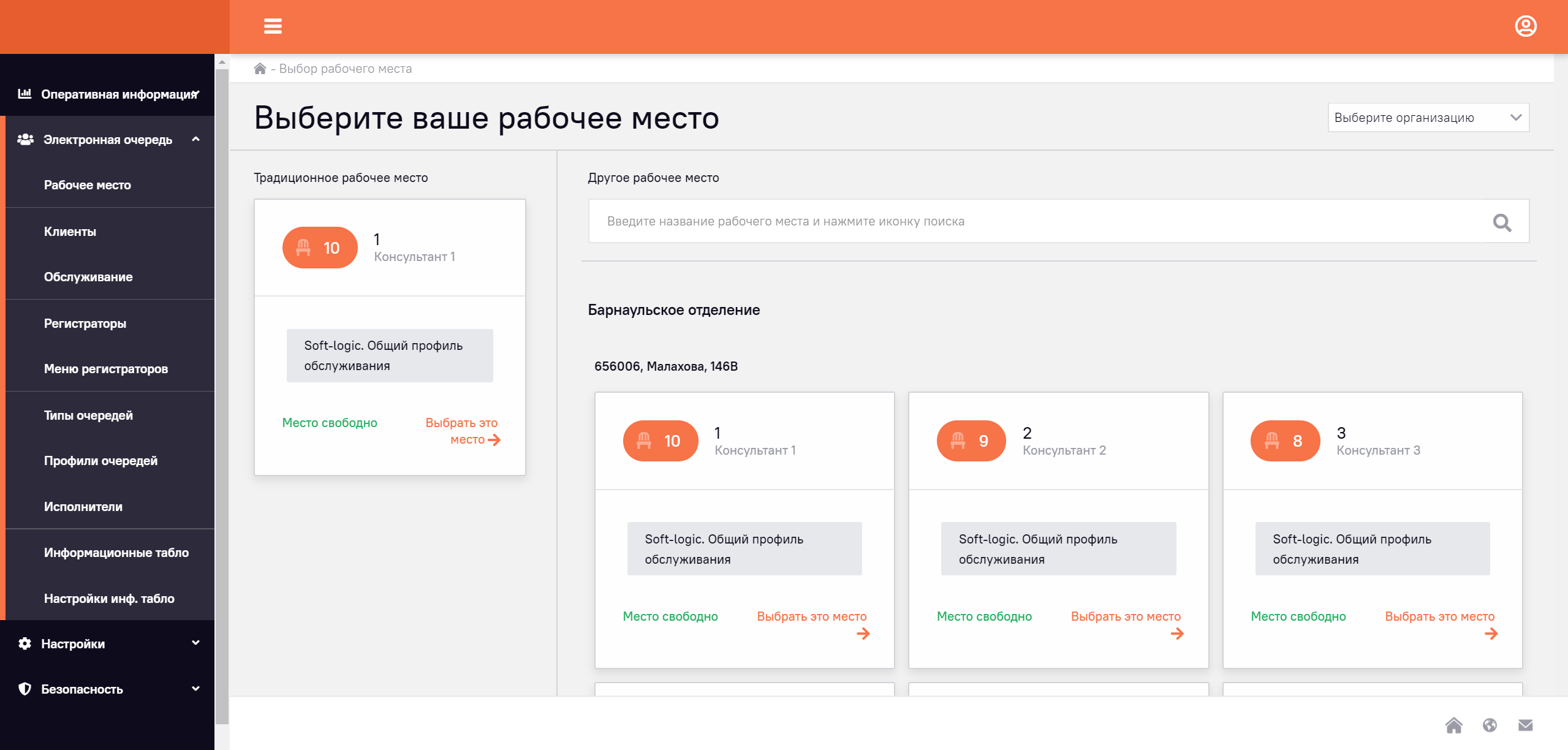This screenshot has width=1568, height=750.
Task: Click the sidebar scrollbar up arrow
Action: (222, 61)
